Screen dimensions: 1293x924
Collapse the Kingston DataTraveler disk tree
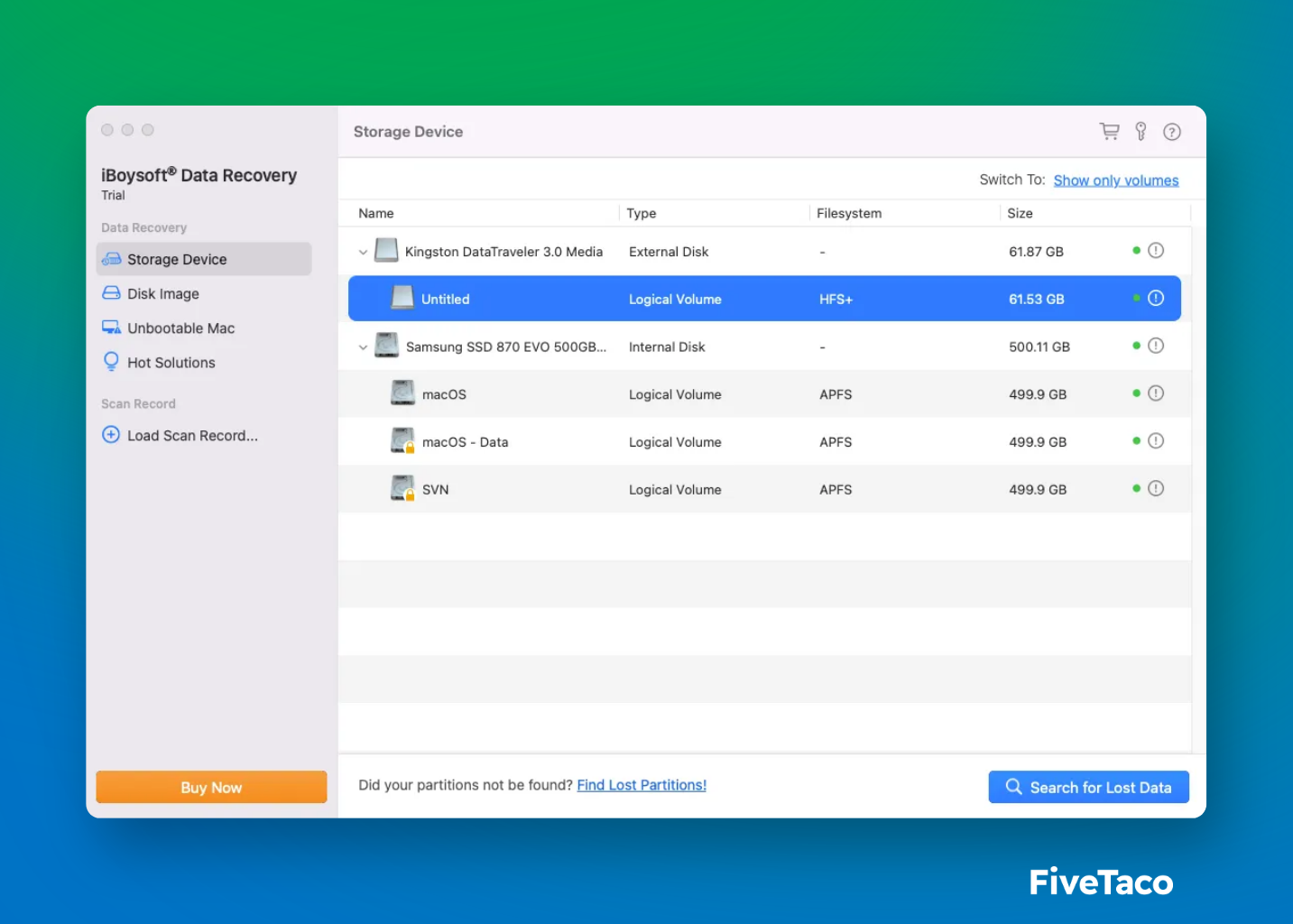(x=363, y=253)
